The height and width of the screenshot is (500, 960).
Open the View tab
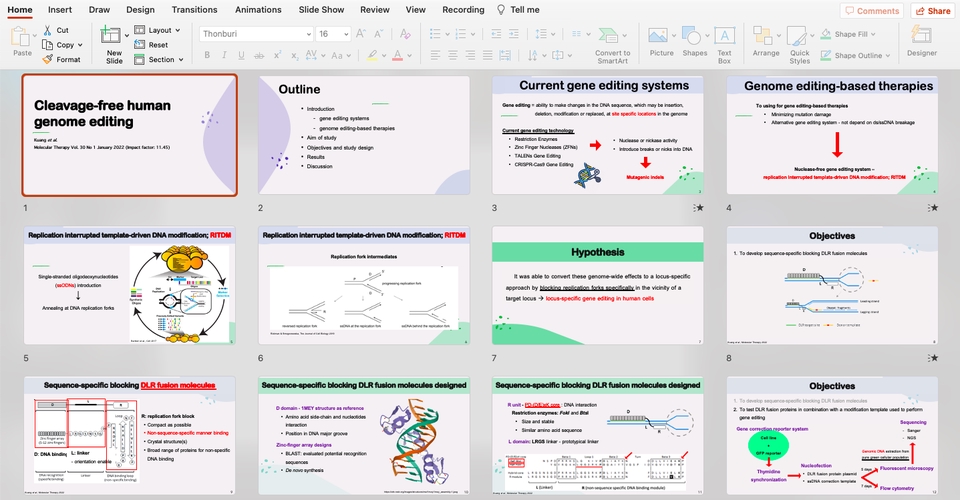pyautogui.click(x=415, y=10)
